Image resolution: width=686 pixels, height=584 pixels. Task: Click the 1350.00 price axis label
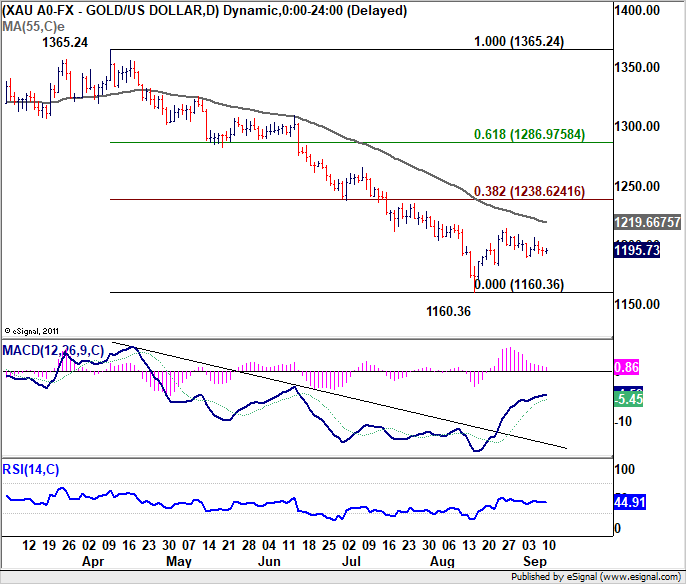click(x=637, y=67)
